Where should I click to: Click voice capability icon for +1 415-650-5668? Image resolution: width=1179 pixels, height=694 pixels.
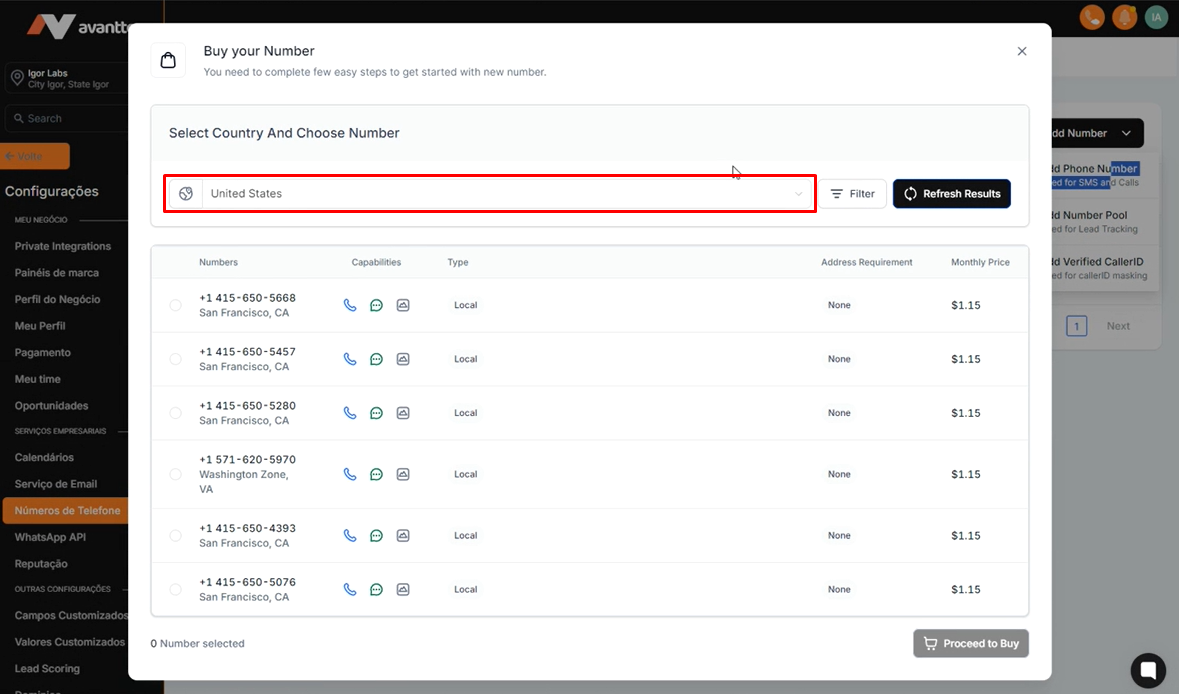[350, 305]
